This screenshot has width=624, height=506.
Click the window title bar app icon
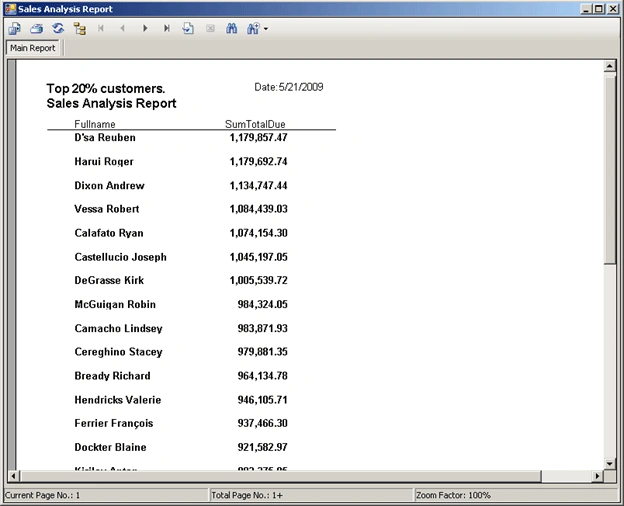click(10, 9)
